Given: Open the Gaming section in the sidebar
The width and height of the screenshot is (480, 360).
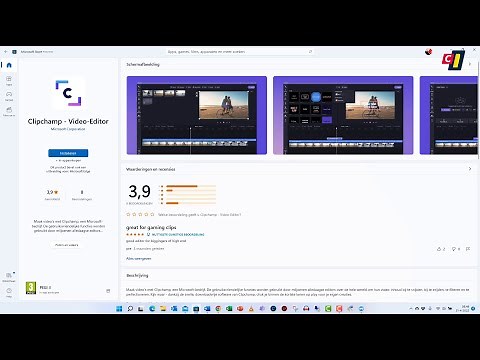Looking at the screenshot, I should [9, 96].
